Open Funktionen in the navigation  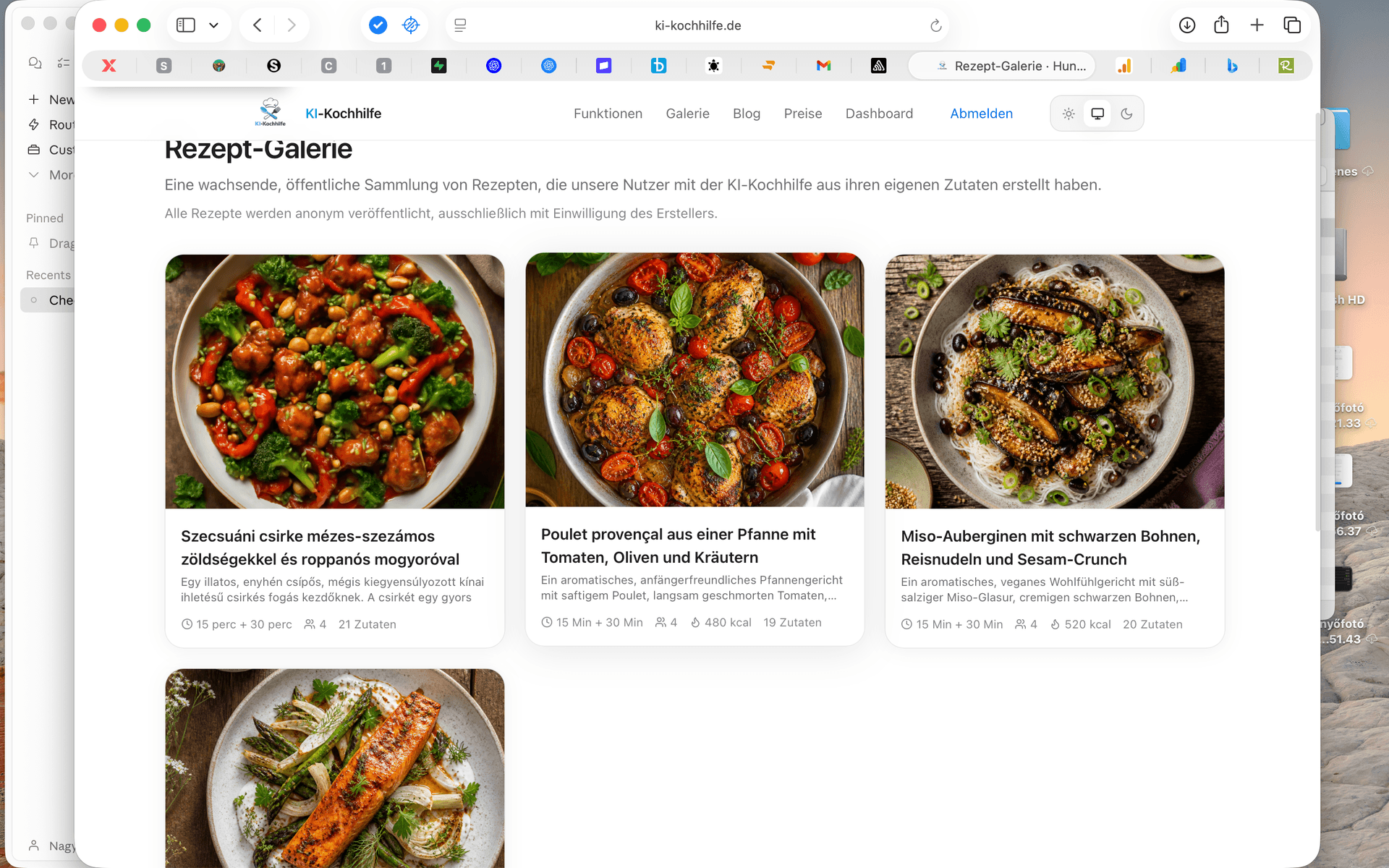coord(608,114)
